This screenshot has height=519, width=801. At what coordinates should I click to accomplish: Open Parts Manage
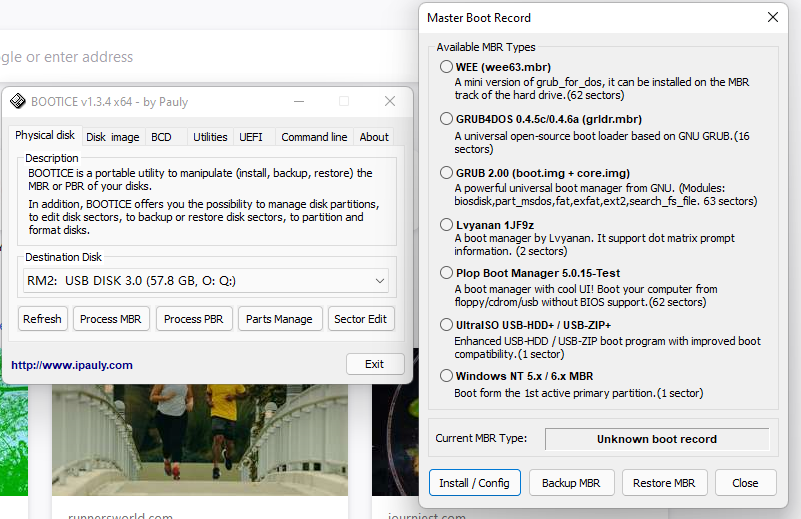pos(279,319)
